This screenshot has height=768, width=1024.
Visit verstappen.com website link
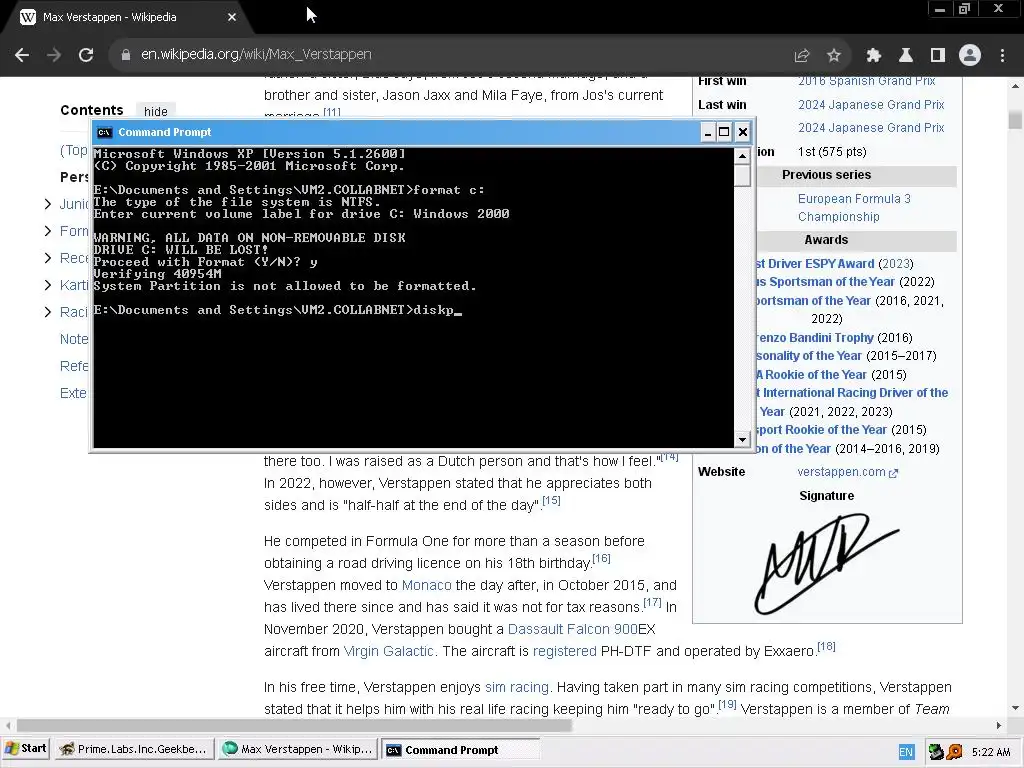(848, 472)
